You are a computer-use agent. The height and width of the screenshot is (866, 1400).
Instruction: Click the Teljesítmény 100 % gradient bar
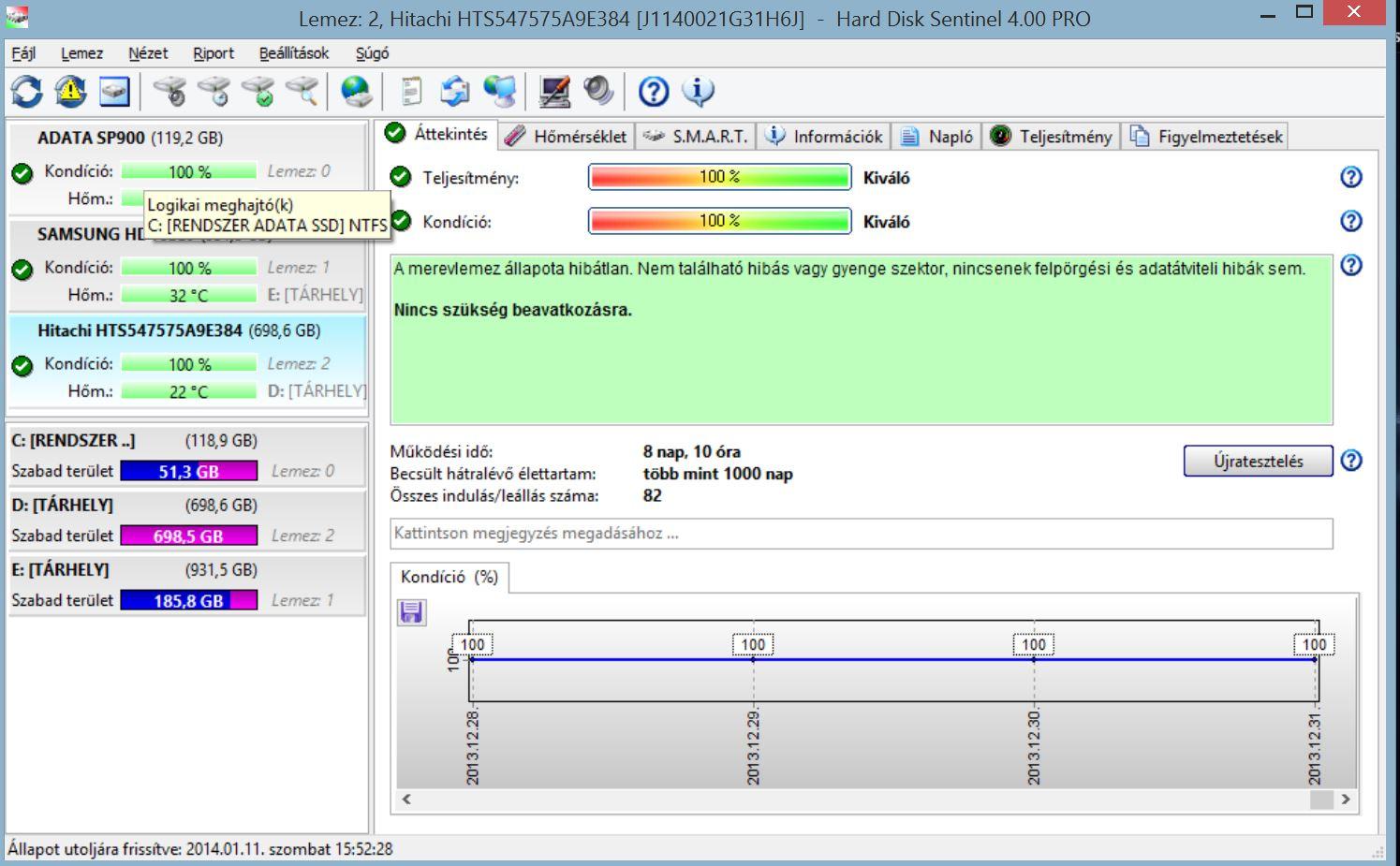pos(719,177)
